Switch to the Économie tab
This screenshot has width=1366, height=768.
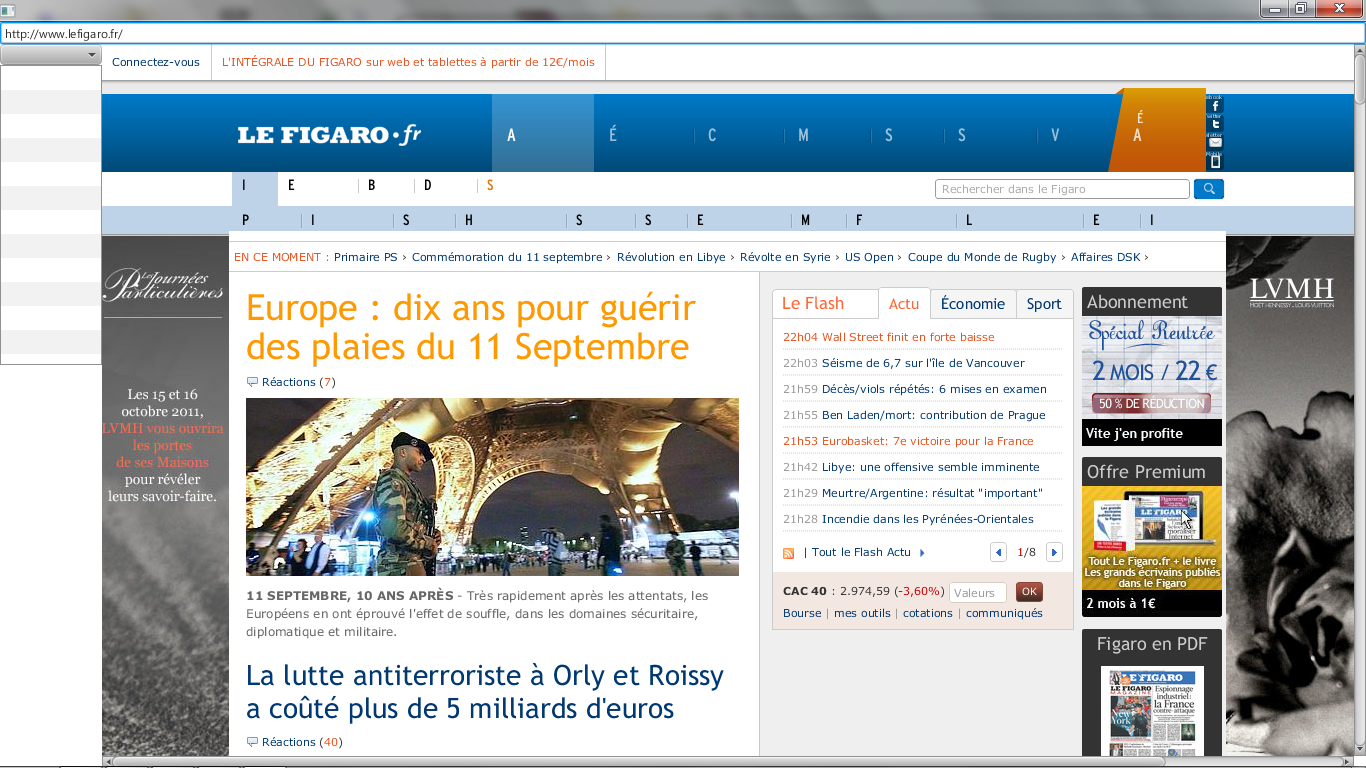pyautogui.click(x=972, y=304)
